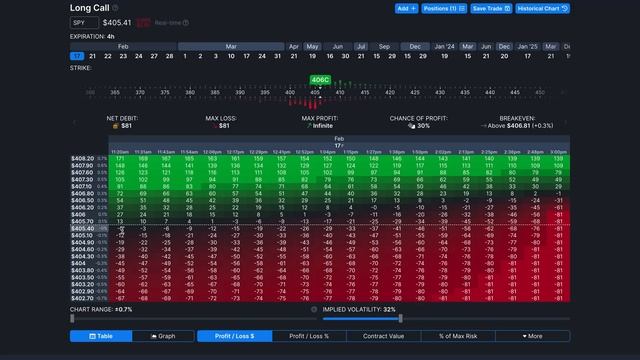Select the Contract Value tab
Viewport: 640px width, 360px height.
383,336
